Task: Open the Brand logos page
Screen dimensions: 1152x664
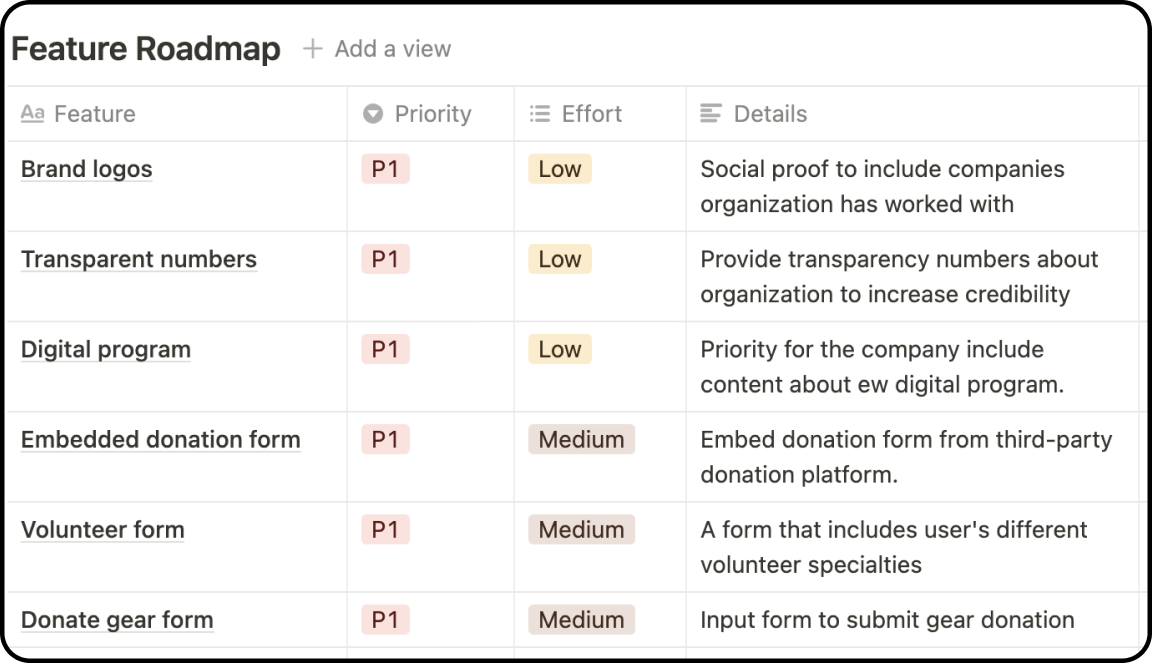Action: [87, 169]
